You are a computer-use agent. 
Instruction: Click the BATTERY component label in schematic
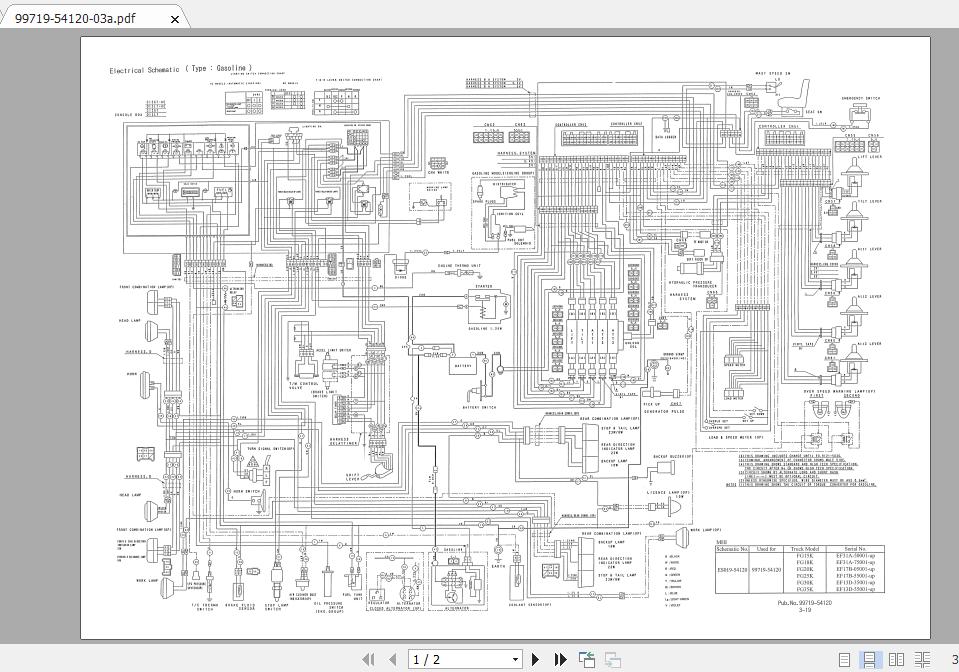click(462, 366)
